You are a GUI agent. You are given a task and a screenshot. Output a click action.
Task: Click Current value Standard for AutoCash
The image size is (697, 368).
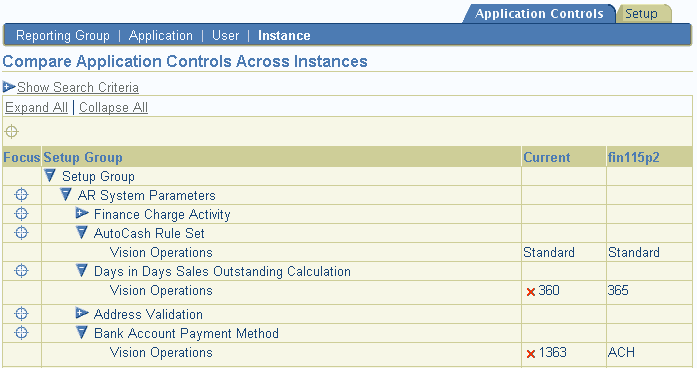pyautogui.click(x=549, y=252)
